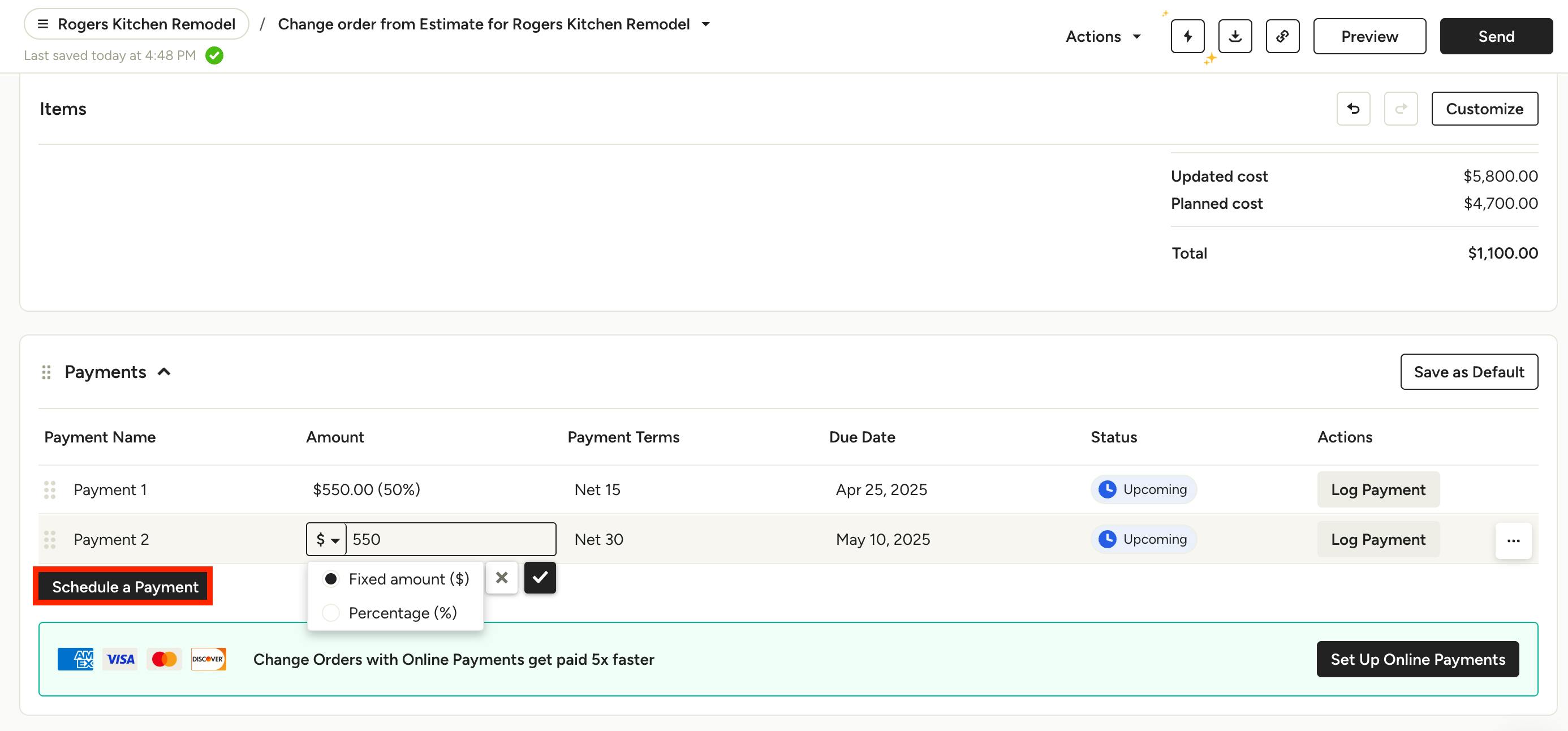Select Percentage (%) radio option
Viewport: 1568px width, 731px height.
click(x=330, y=613)
